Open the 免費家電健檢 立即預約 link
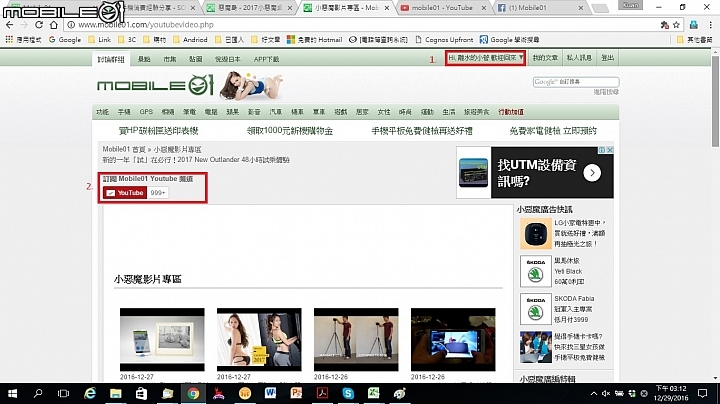The width and height of the screenshot is (720, 404). point(553,131)
